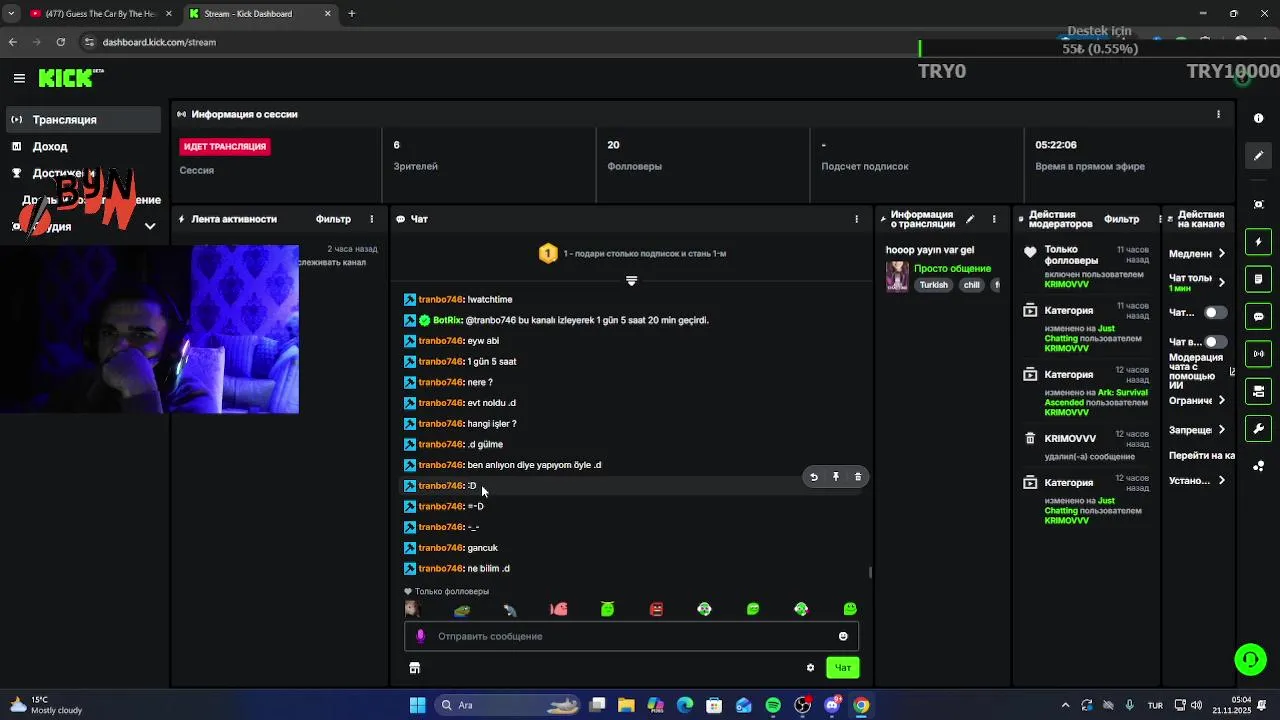Open the green support chat bubble
This screenshot has width=1280, height=720.
pyautogui.click(x=1250, y=659)
